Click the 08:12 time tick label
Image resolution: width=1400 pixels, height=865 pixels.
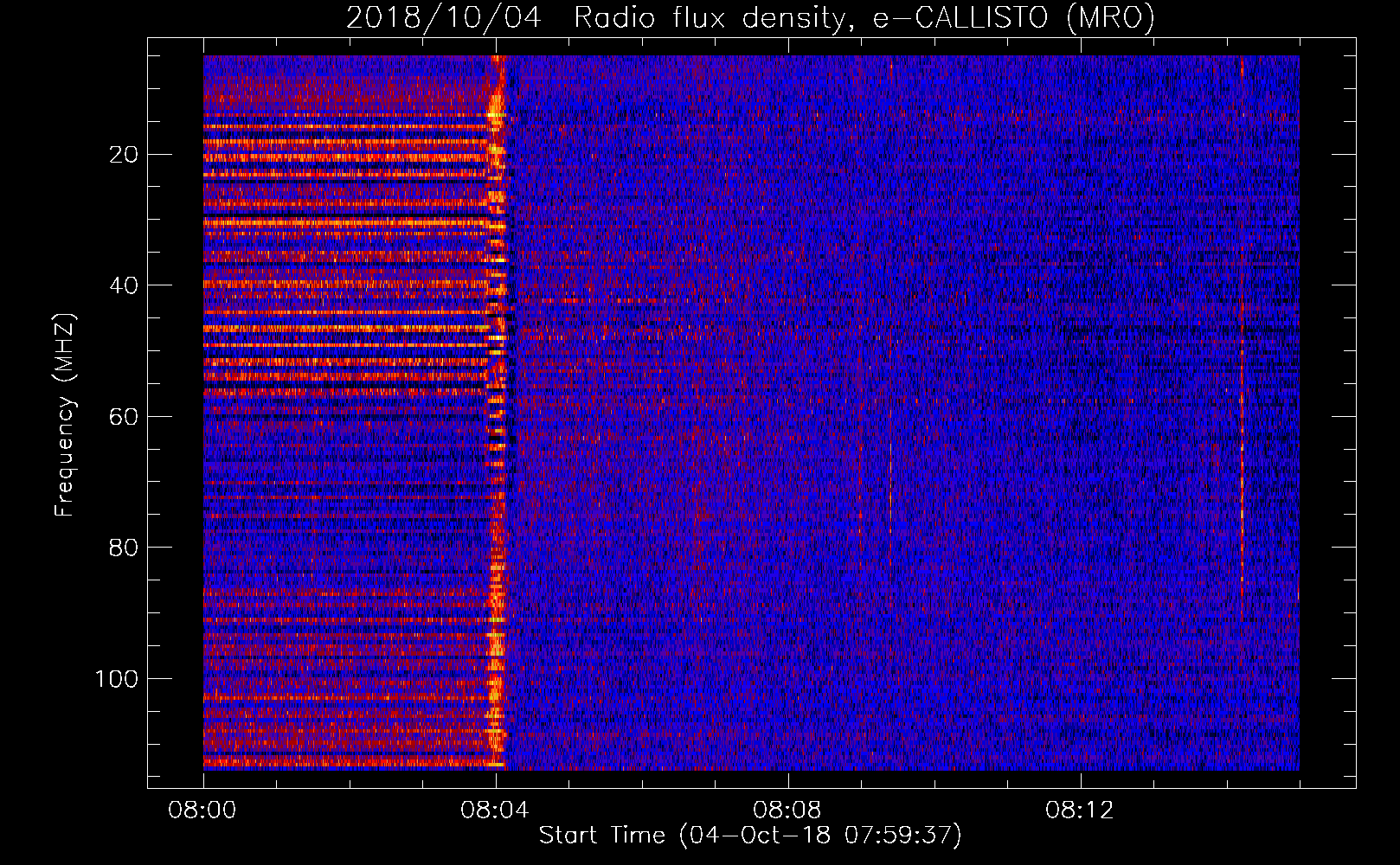pos(1080,811)
